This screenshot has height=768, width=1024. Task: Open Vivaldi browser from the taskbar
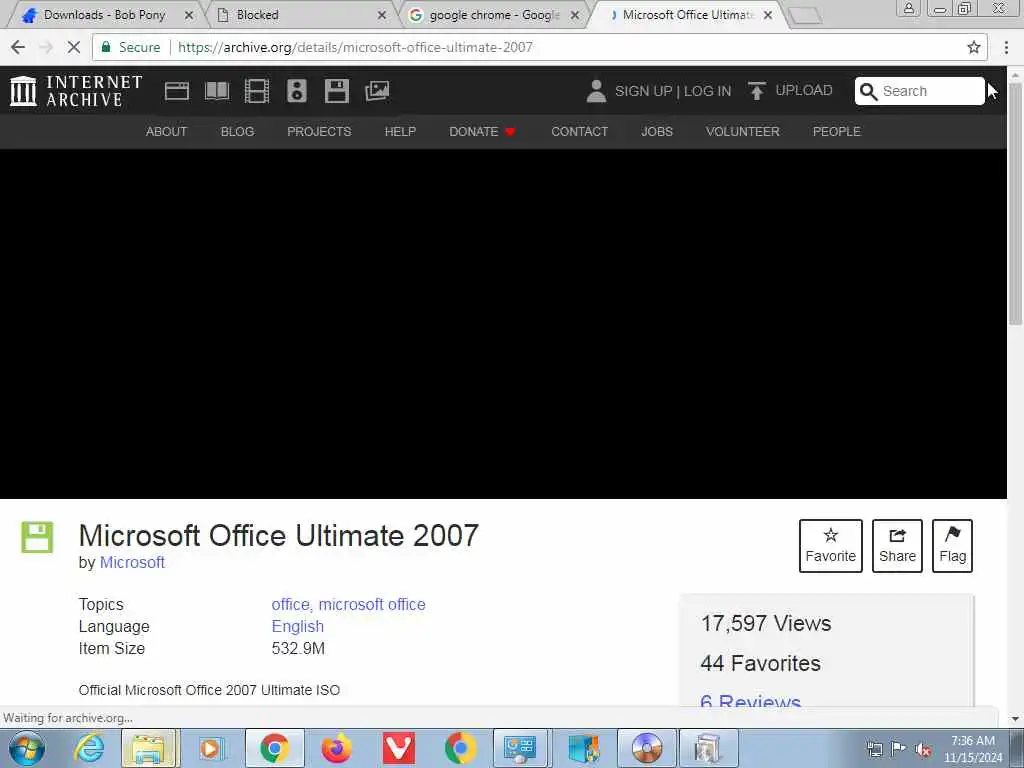[x=398, y=748]
